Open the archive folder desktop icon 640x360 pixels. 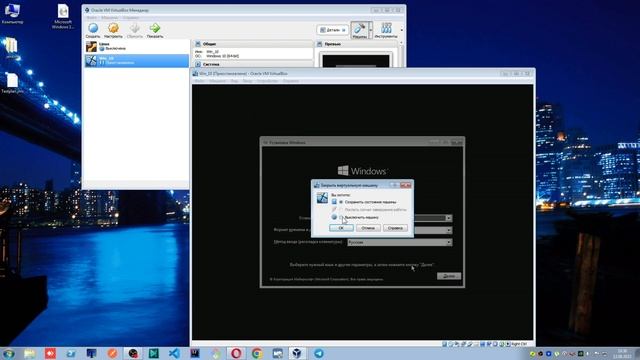pos(12,48)
